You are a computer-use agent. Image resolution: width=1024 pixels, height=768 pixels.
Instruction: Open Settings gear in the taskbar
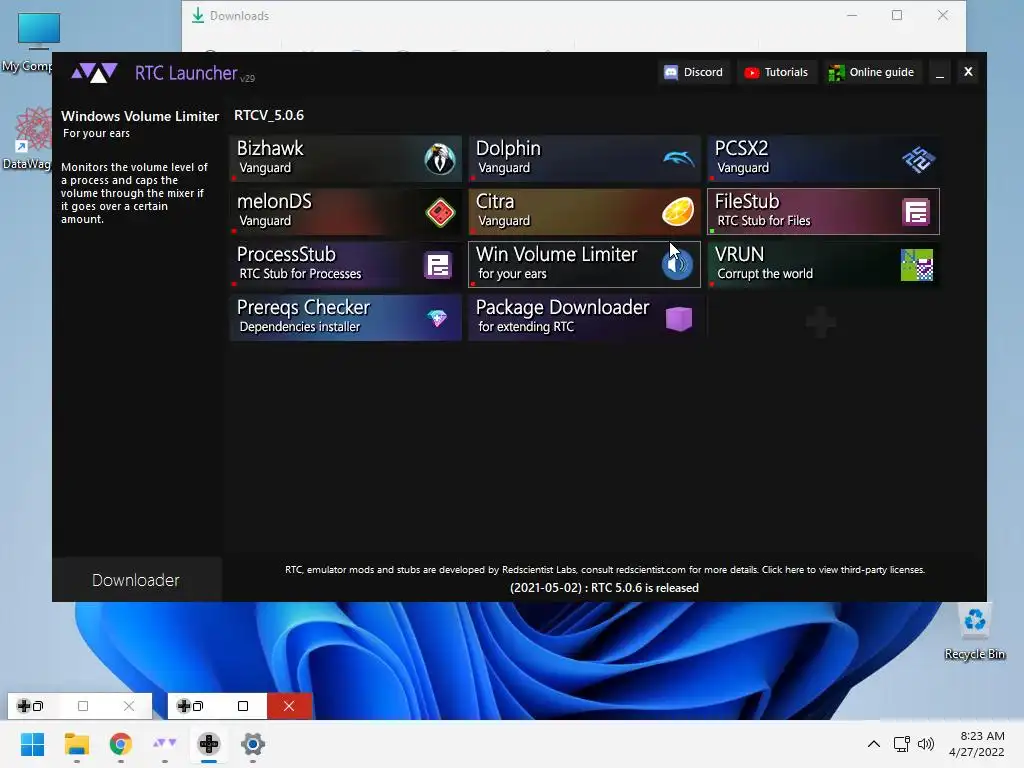[x=253, y=744]
